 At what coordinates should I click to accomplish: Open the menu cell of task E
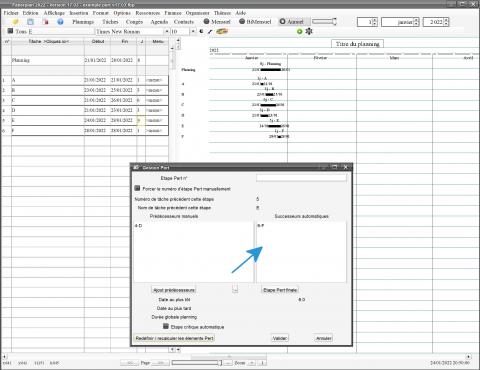(x=157, y=120)
